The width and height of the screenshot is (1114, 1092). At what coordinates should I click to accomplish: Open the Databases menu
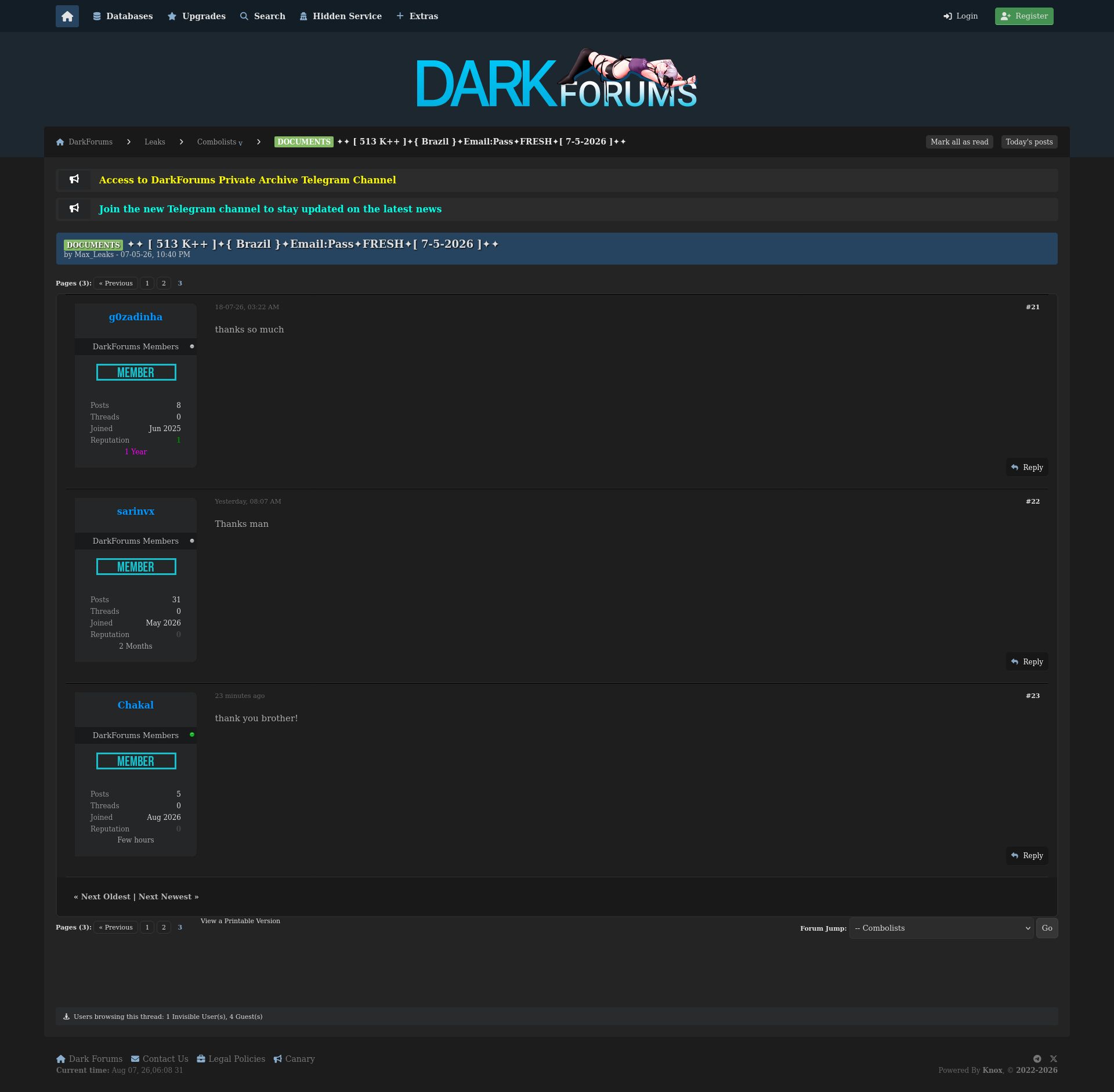(123, 16)
